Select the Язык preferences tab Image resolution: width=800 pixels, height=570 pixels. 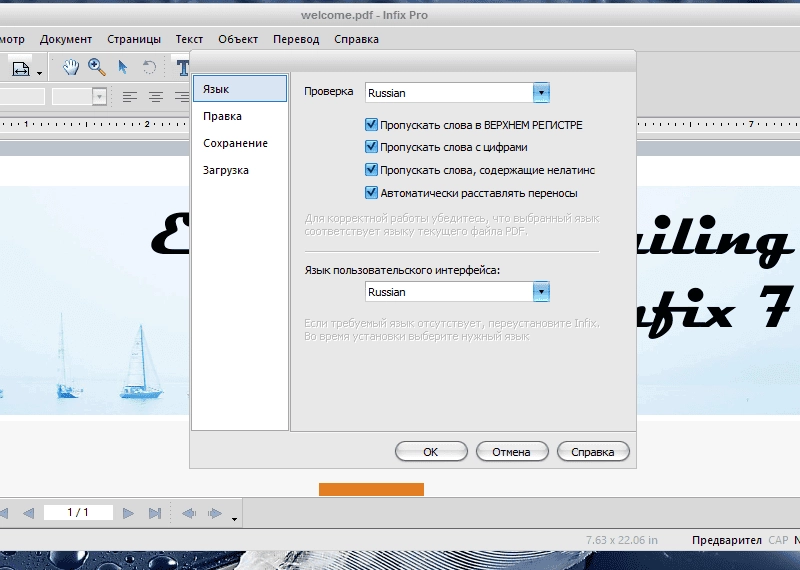tap(240, 89)
